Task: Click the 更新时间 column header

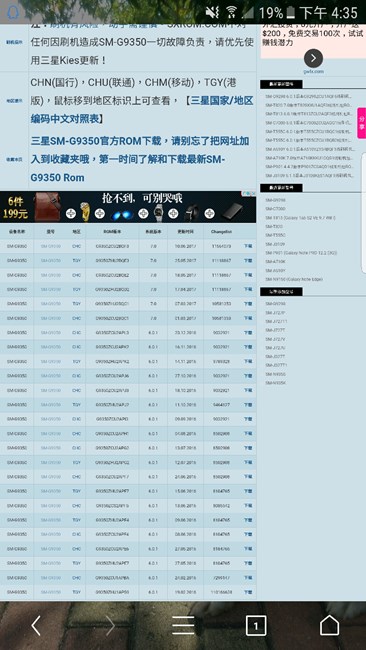Action: [185, 231]
